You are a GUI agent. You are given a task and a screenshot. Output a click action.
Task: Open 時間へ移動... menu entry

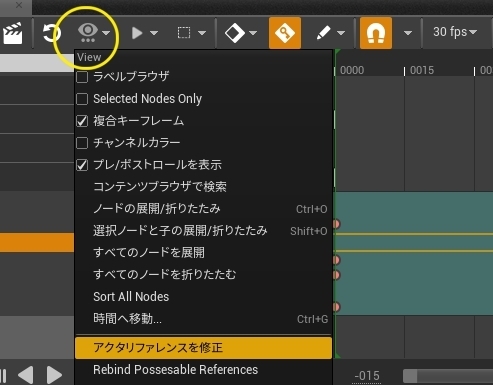coord(203,319)
